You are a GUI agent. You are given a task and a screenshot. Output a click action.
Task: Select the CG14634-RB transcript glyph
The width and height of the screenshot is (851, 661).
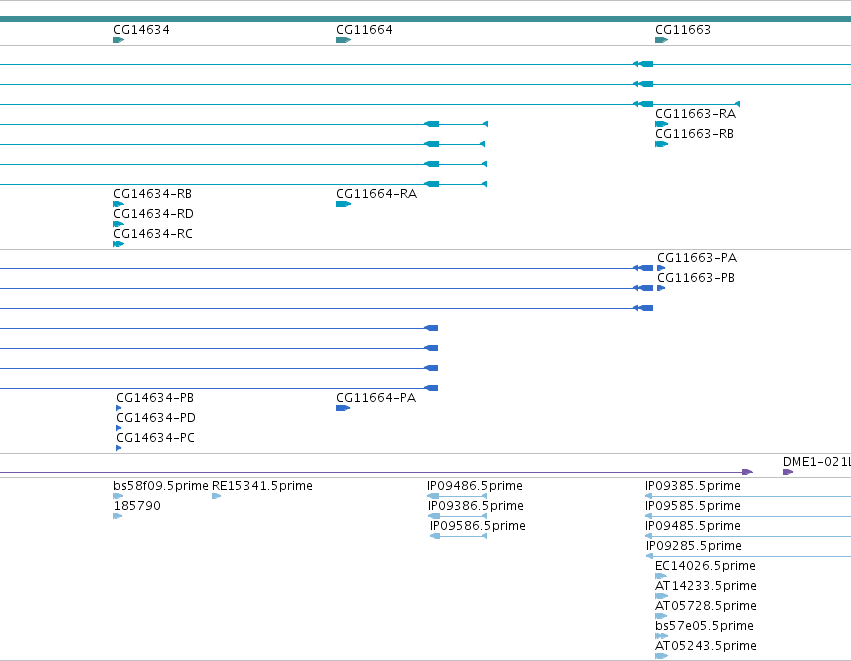point(118,205)
